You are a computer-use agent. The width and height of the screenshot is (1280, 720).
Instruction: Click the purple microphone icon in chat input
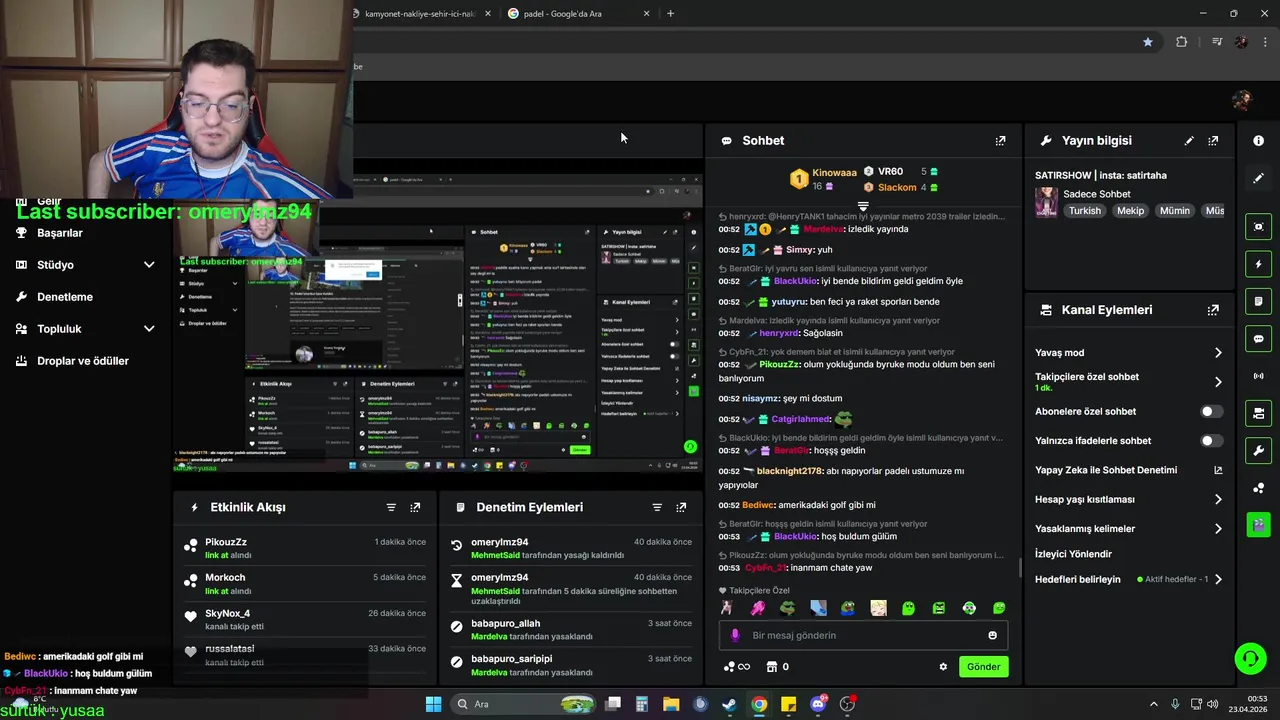(735, 635)
